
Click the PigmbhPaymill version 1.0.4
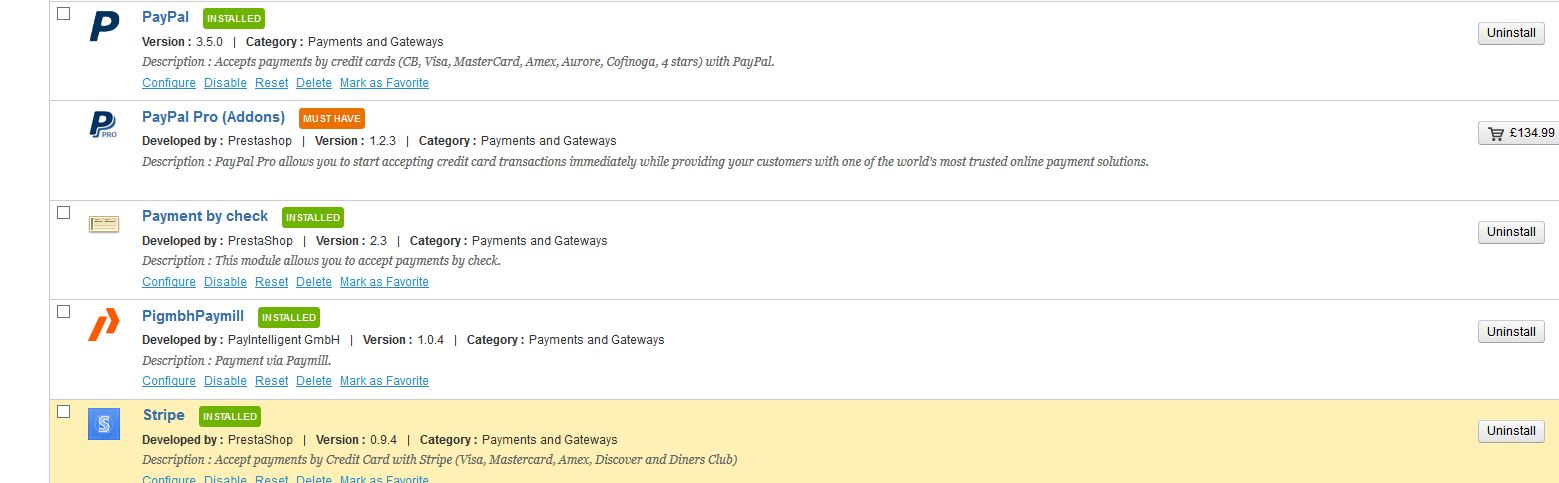[x=430, y=340]
